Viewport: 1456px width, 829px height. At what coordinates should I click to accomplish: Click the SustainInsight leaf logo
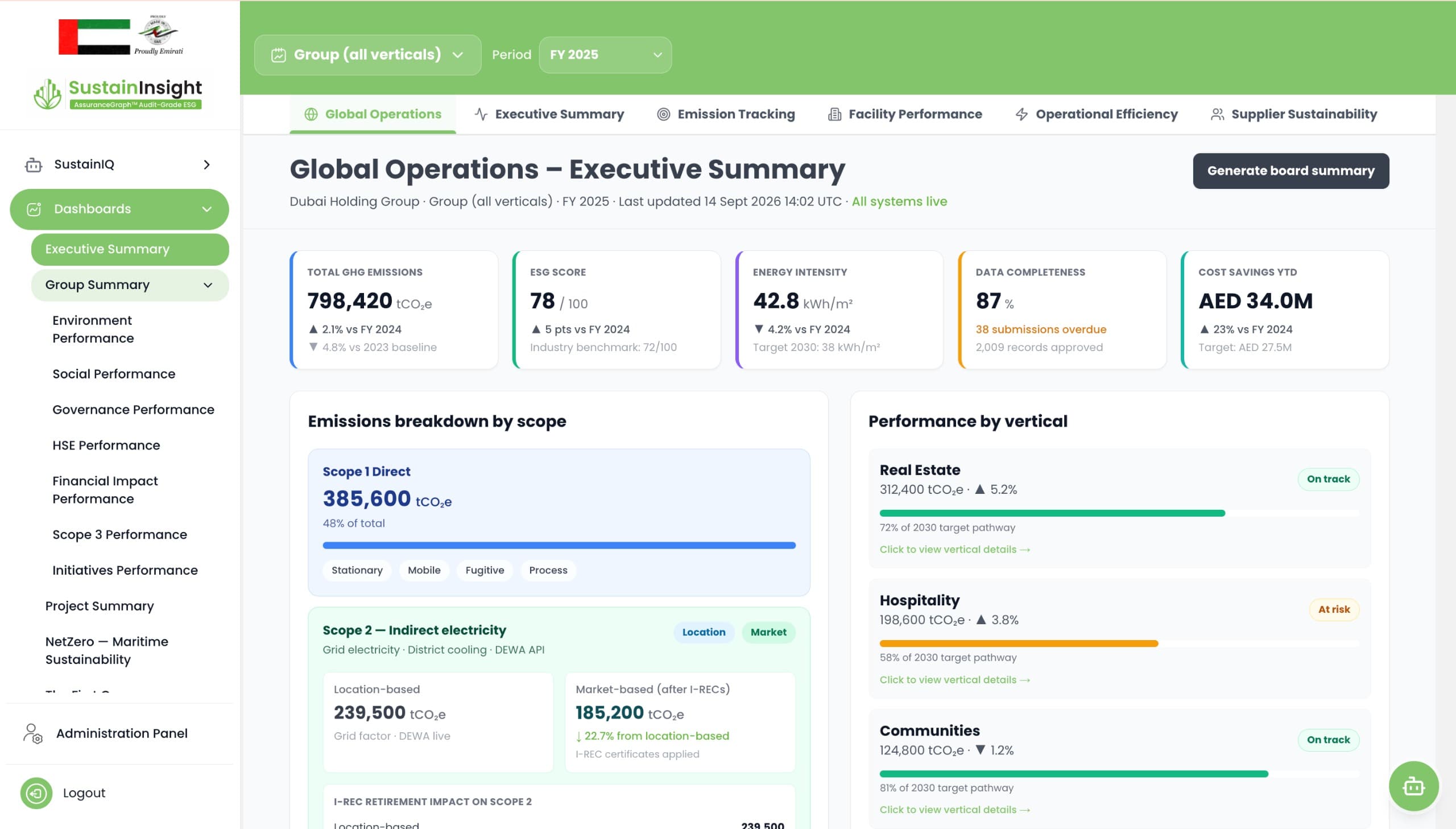47,94
